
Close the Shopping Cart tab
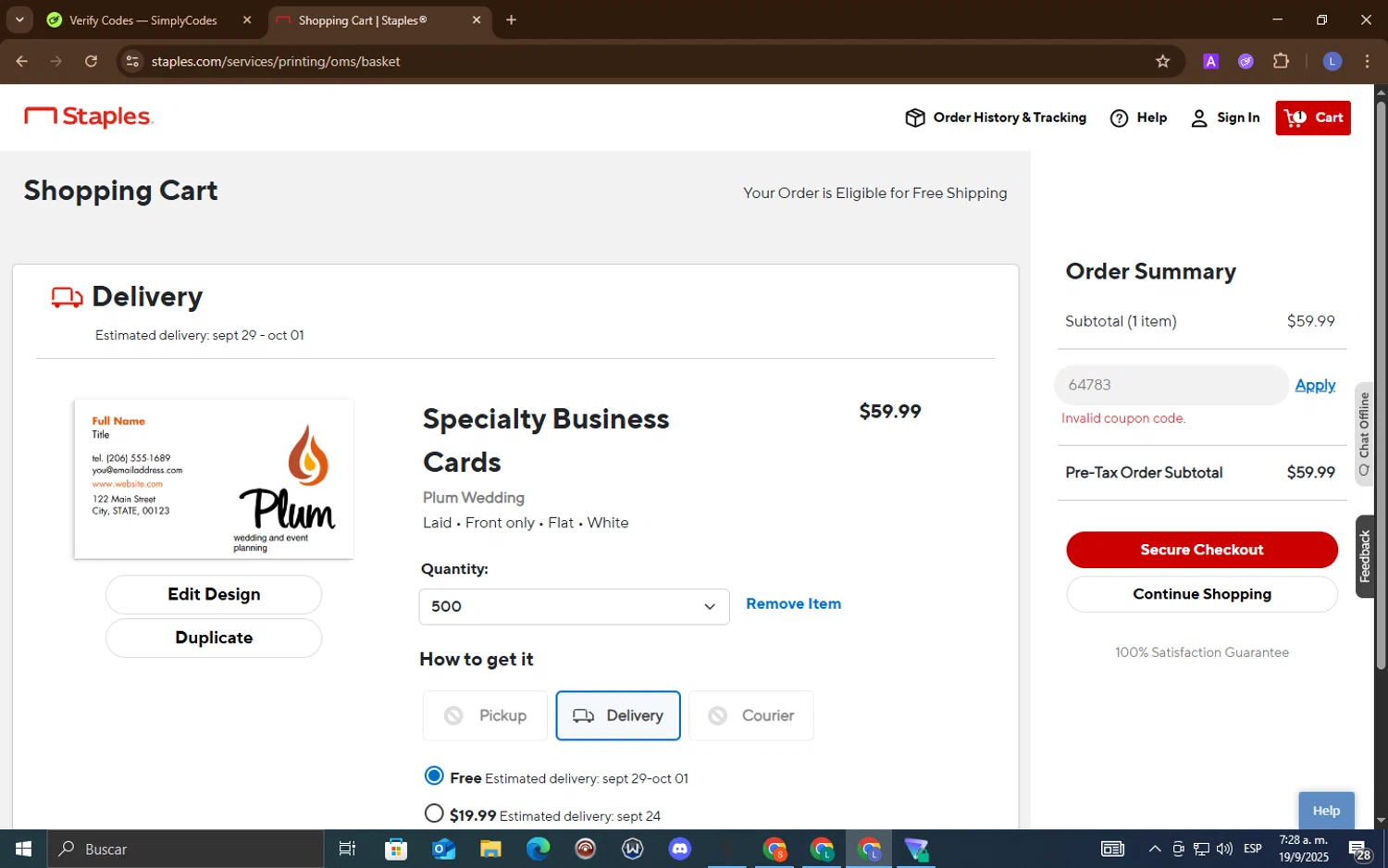click(x=477, y=20)
